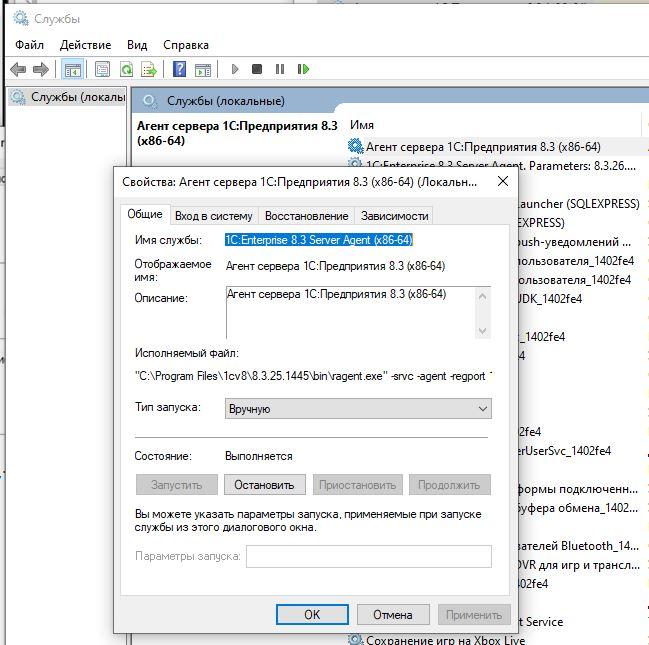Click the Службы (локальные) header icon

click(x=150, y=101)
